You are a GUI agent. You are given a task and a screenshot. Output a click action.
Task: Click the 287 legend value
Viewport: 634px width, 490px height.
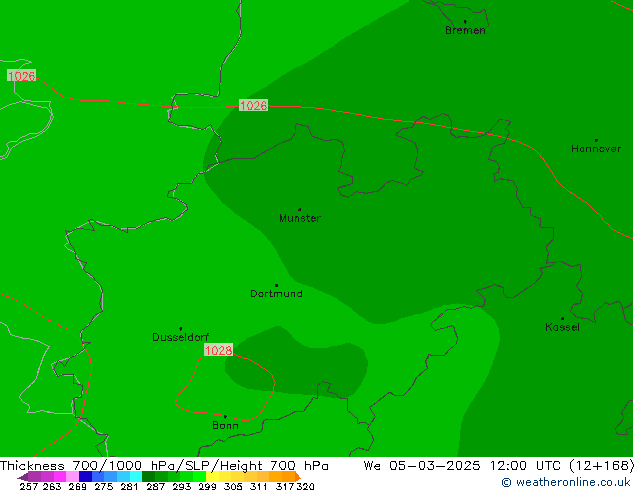tap(156, 486)
